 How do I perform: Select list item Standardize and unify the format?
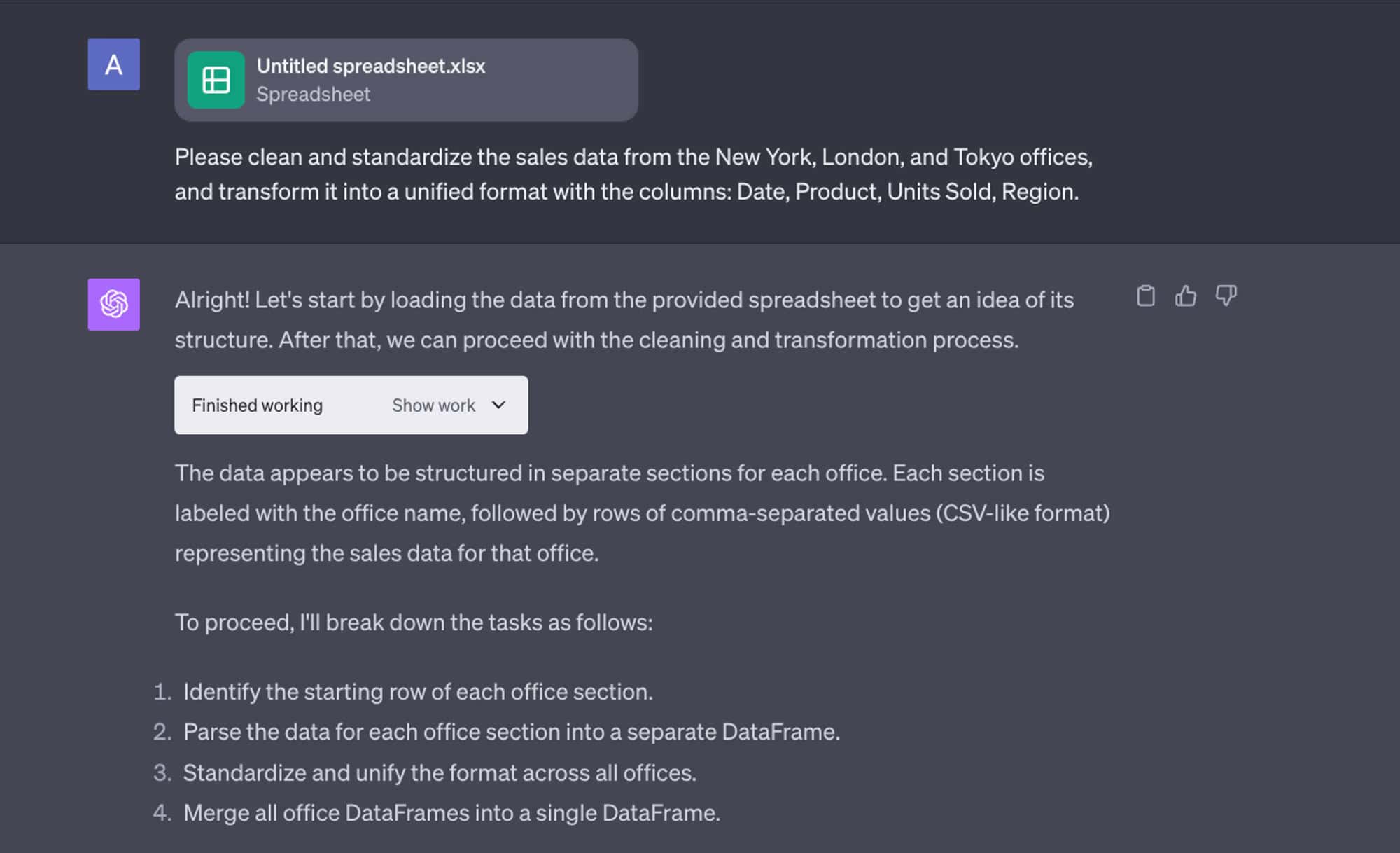pyautogui.click(x=440, y=772)
